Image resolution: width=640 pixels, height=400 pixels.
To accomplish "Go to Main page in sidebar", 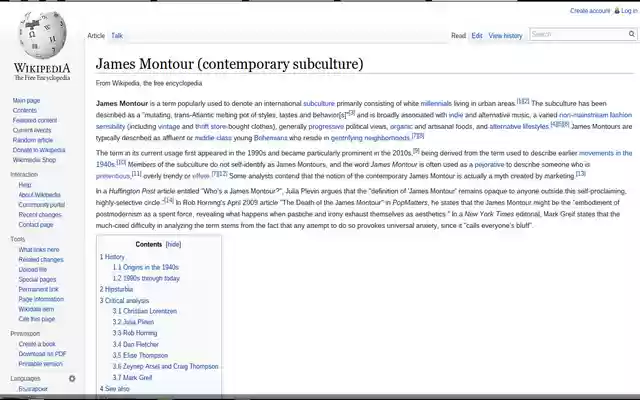I will 26,100.
